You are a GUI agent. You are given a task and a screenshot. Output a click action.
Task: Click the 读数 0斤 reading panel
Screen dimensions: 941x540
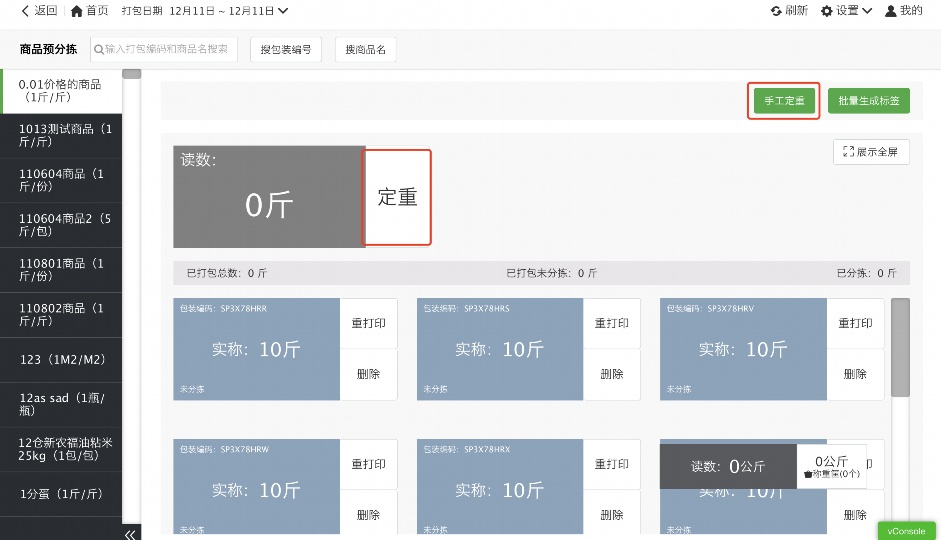pyautogui.click(x=269, y=197)
